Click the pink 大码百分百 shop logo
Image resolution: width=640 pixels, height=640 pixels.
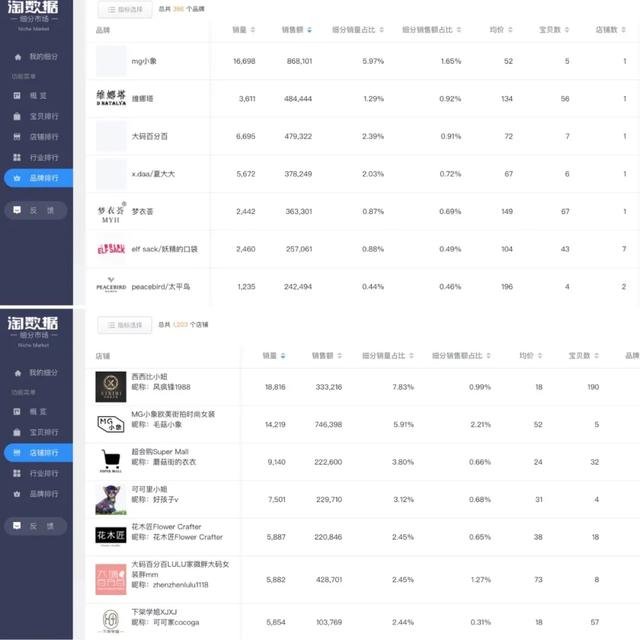(x=111, y=580)
